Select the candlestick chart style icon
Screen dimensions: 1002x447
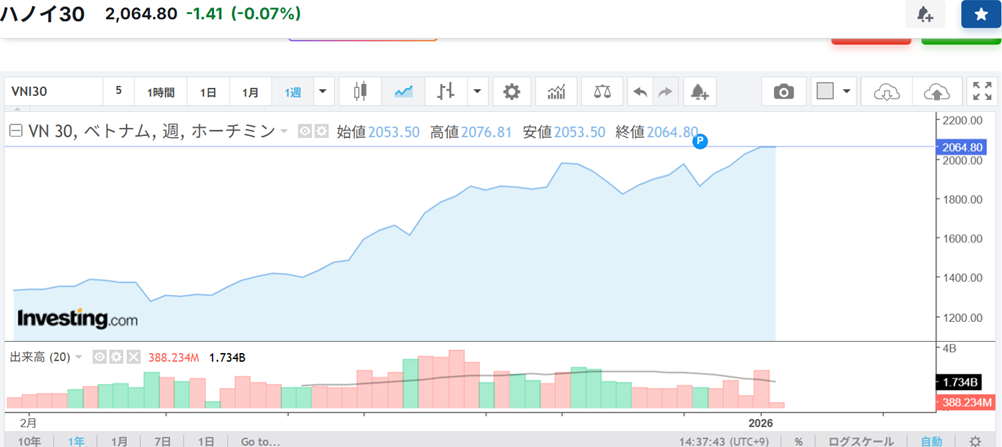(361, 92)
